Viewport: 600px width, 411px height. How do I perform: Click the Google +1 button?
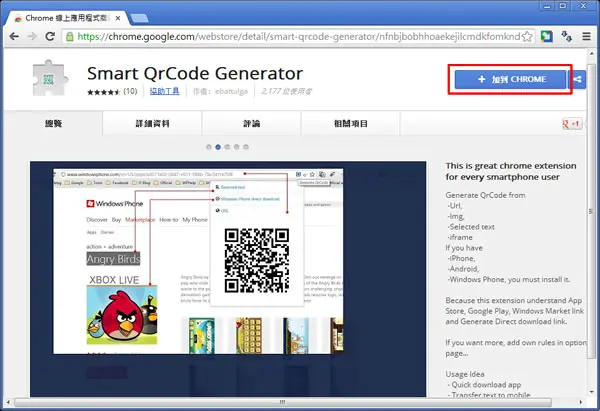coord(572,124)
